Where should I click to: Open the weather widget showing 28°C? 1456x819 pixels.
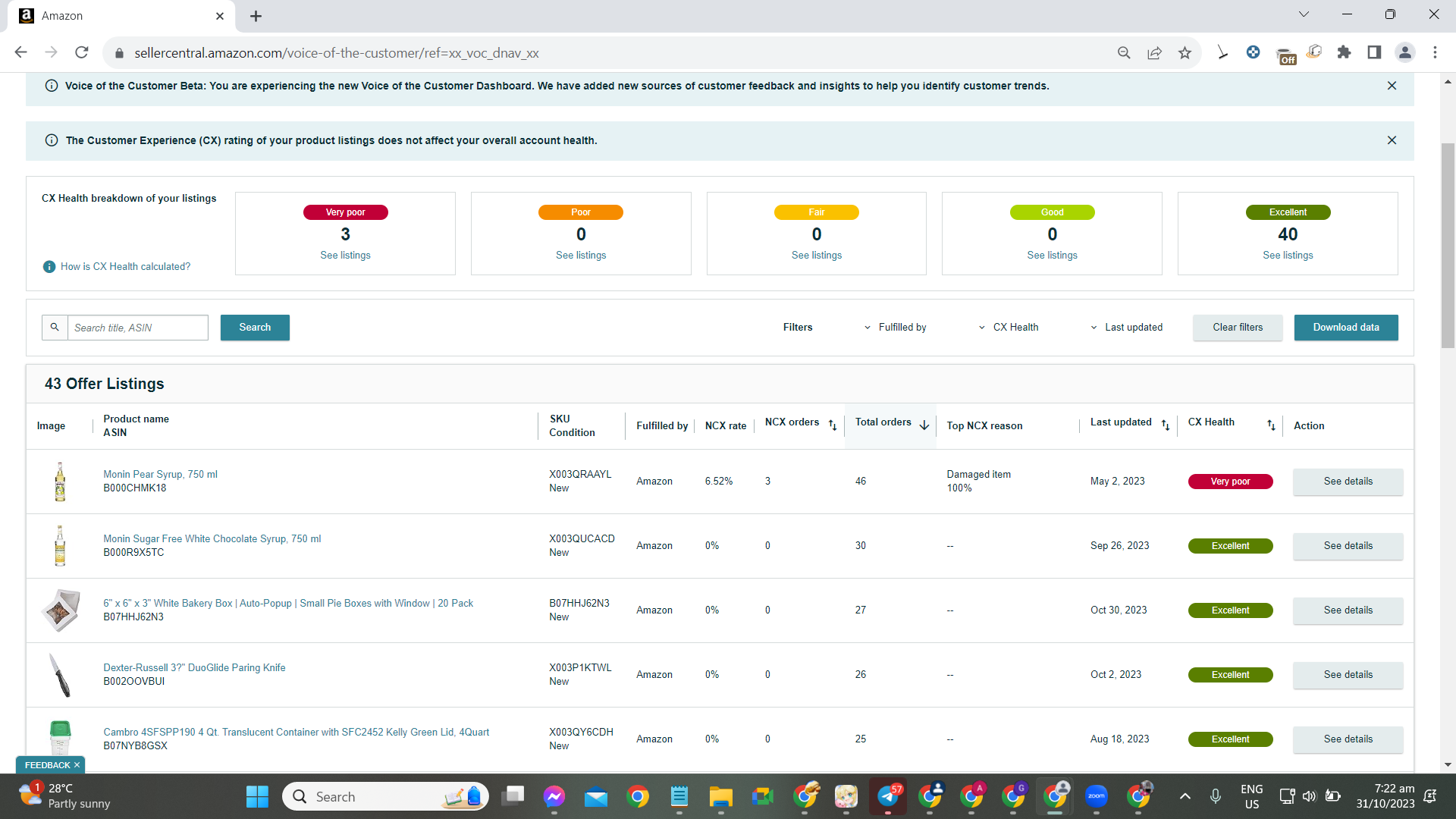click(x=64, y=796)
